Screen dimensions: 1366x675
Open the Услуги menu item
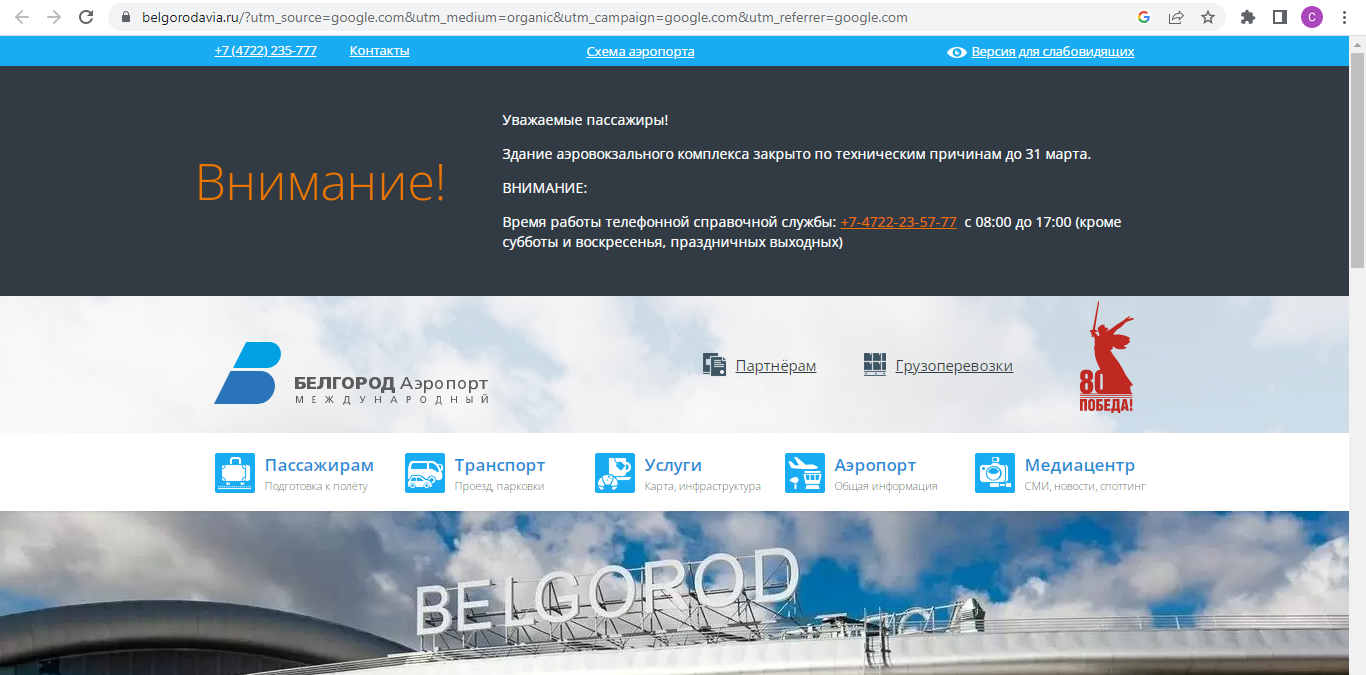click(673, 465)
